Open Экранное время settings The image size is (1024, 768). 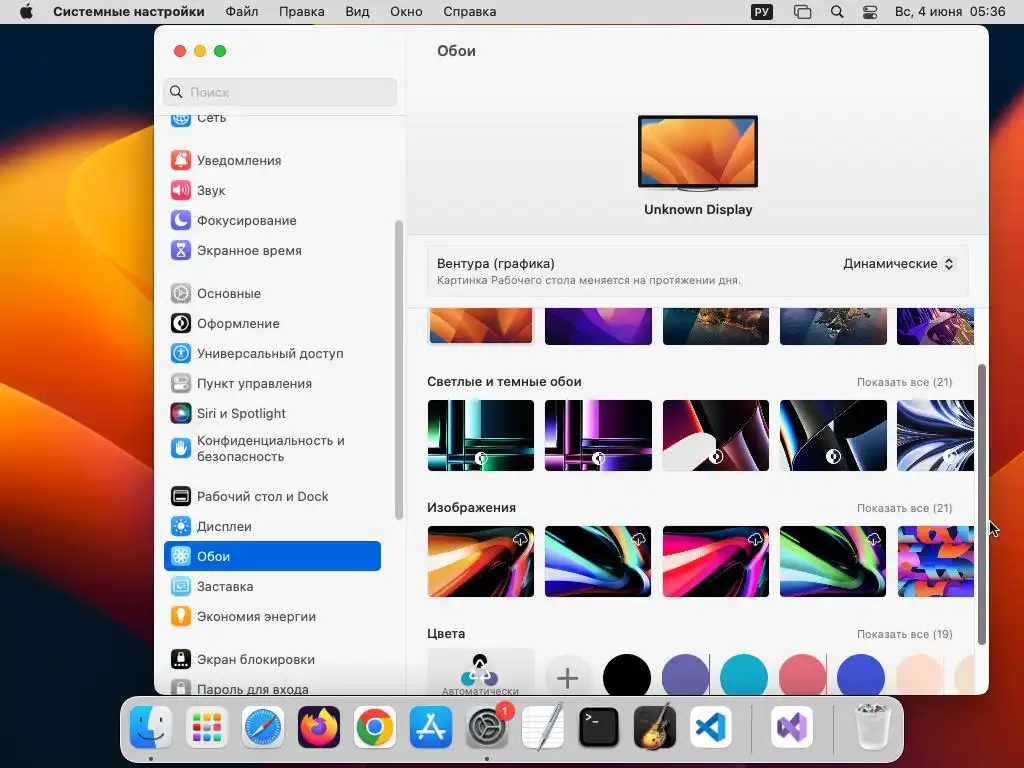tap(272, 251)
